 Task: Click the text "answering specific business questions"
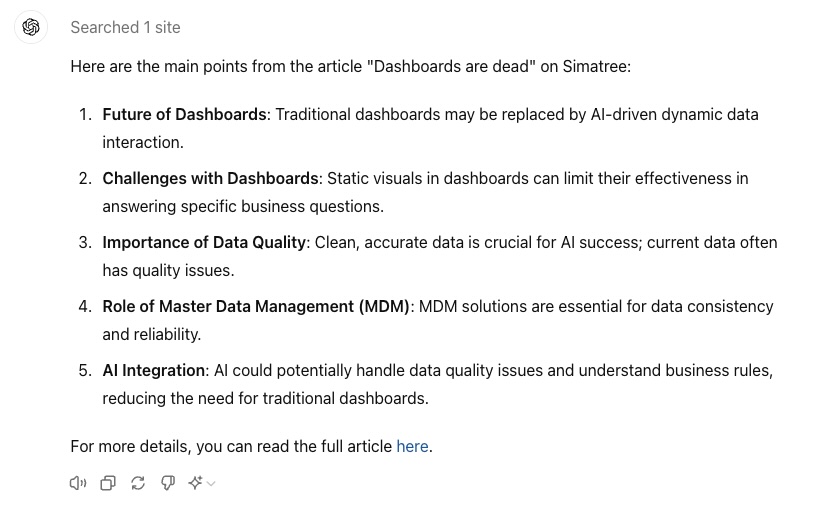[x=240, y=206]
